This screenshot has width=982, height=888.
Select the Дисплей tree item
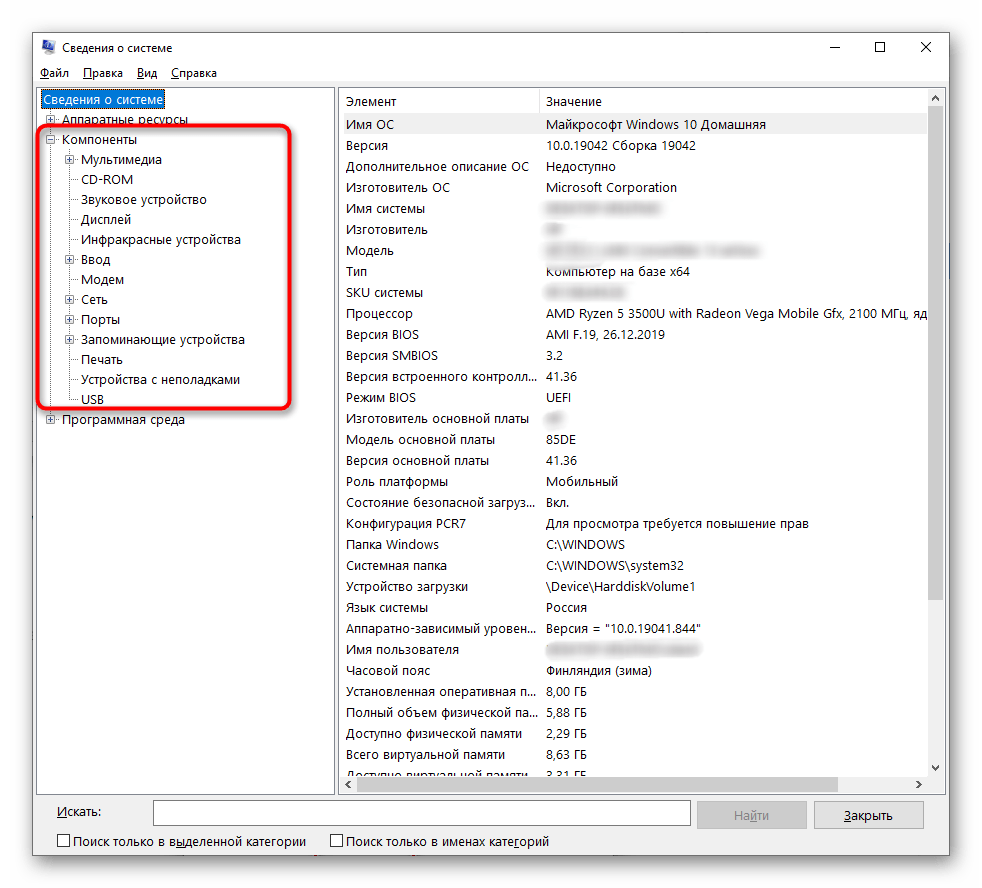point(106,220)
